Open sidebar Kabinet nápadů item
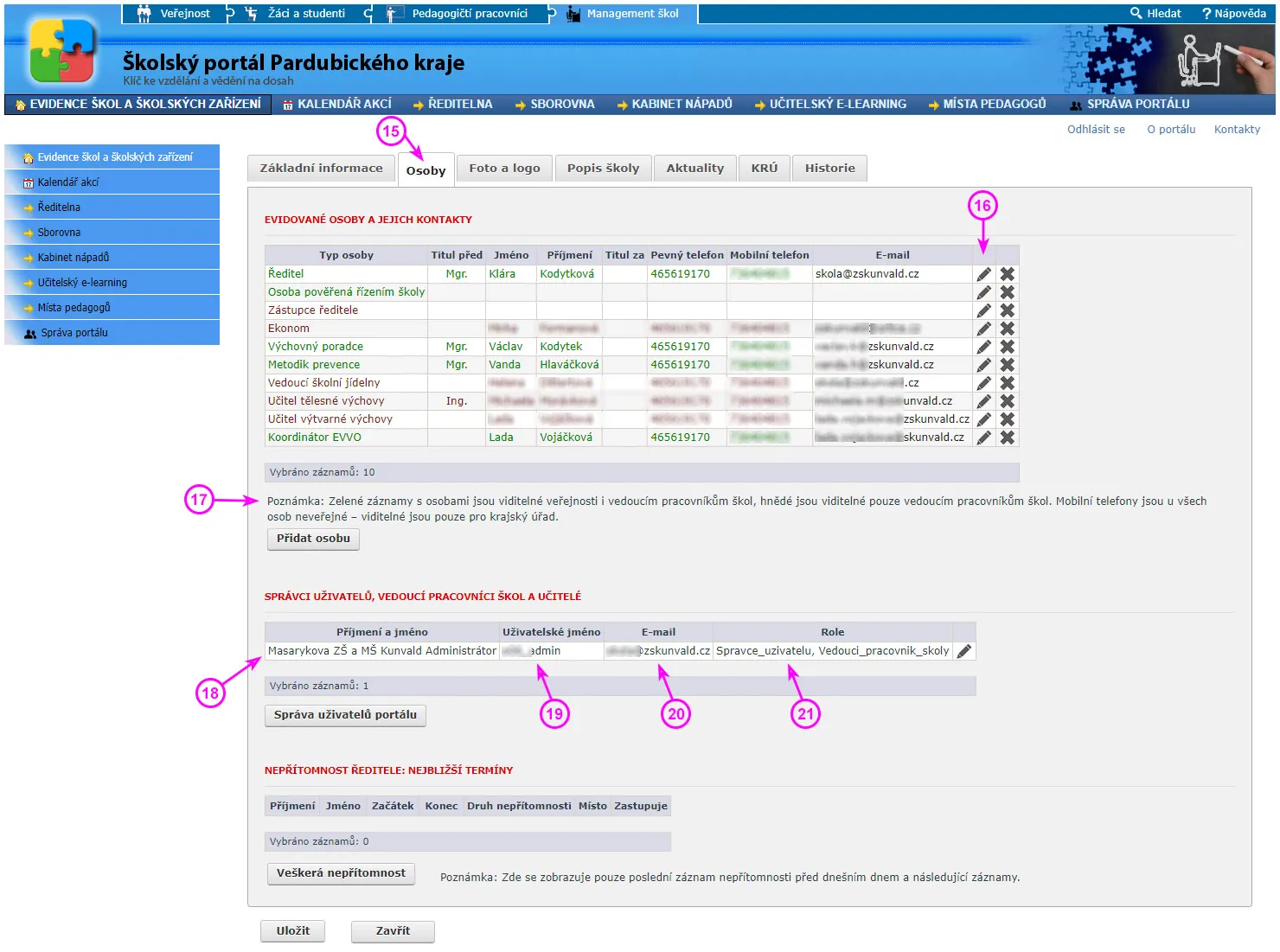This screenshot has height=952, width=1280. coord(112,258)
